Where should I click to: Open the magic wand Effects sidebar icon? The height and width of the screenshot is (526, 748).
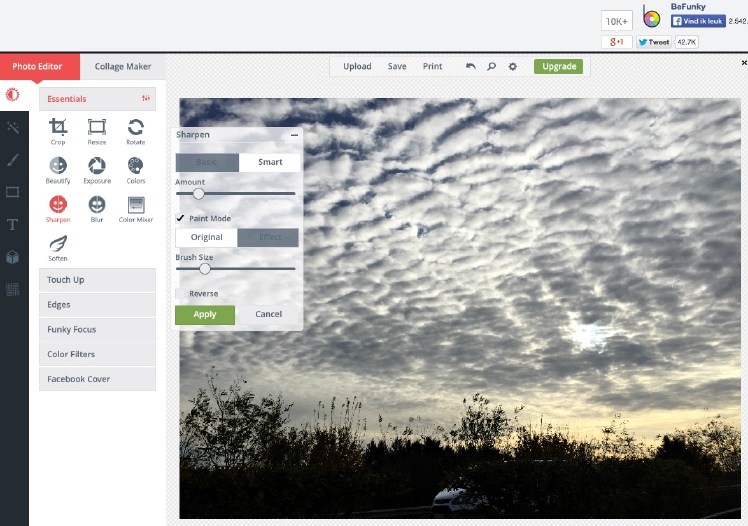tap(13, 127)
